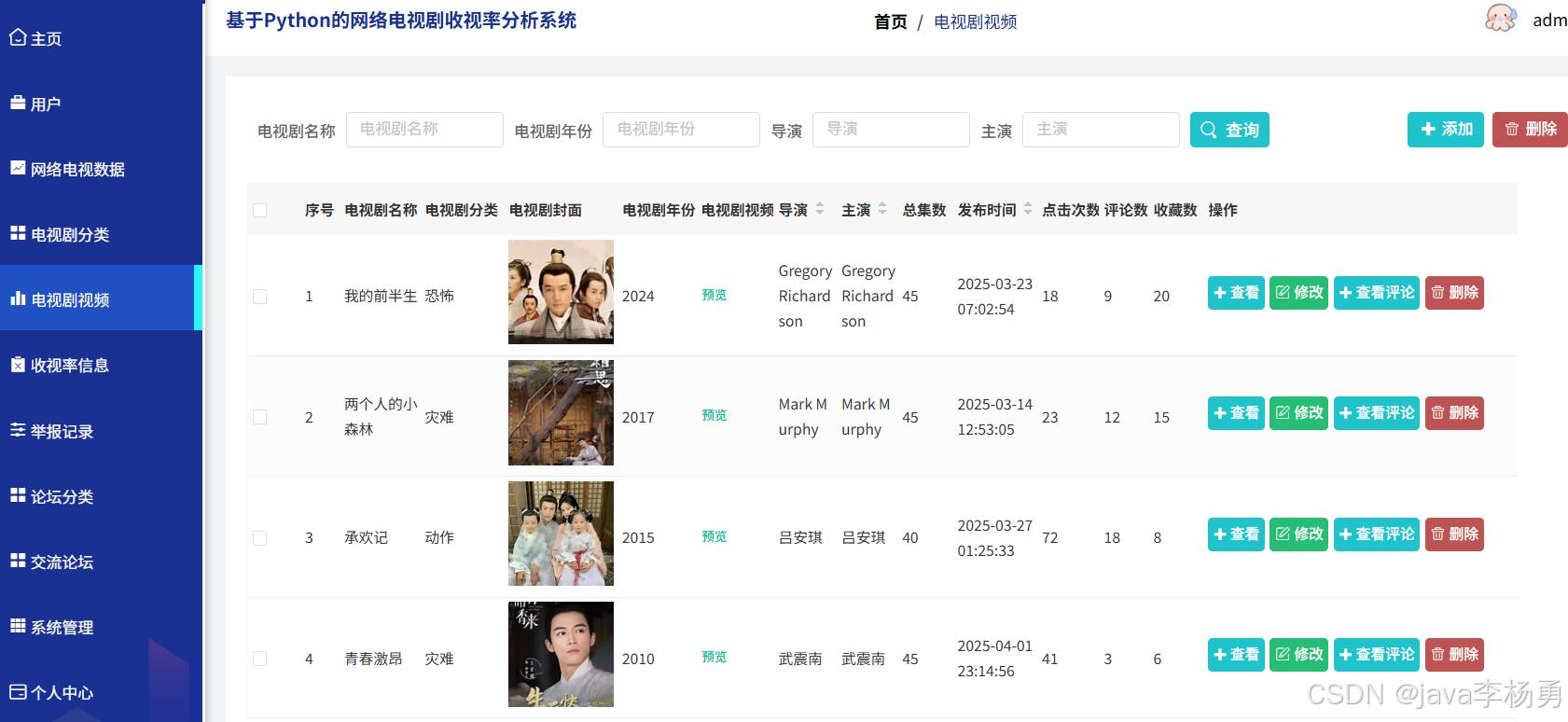
Task: Check the row checkbox for 两个人的小森林
Action: (260, 417)
